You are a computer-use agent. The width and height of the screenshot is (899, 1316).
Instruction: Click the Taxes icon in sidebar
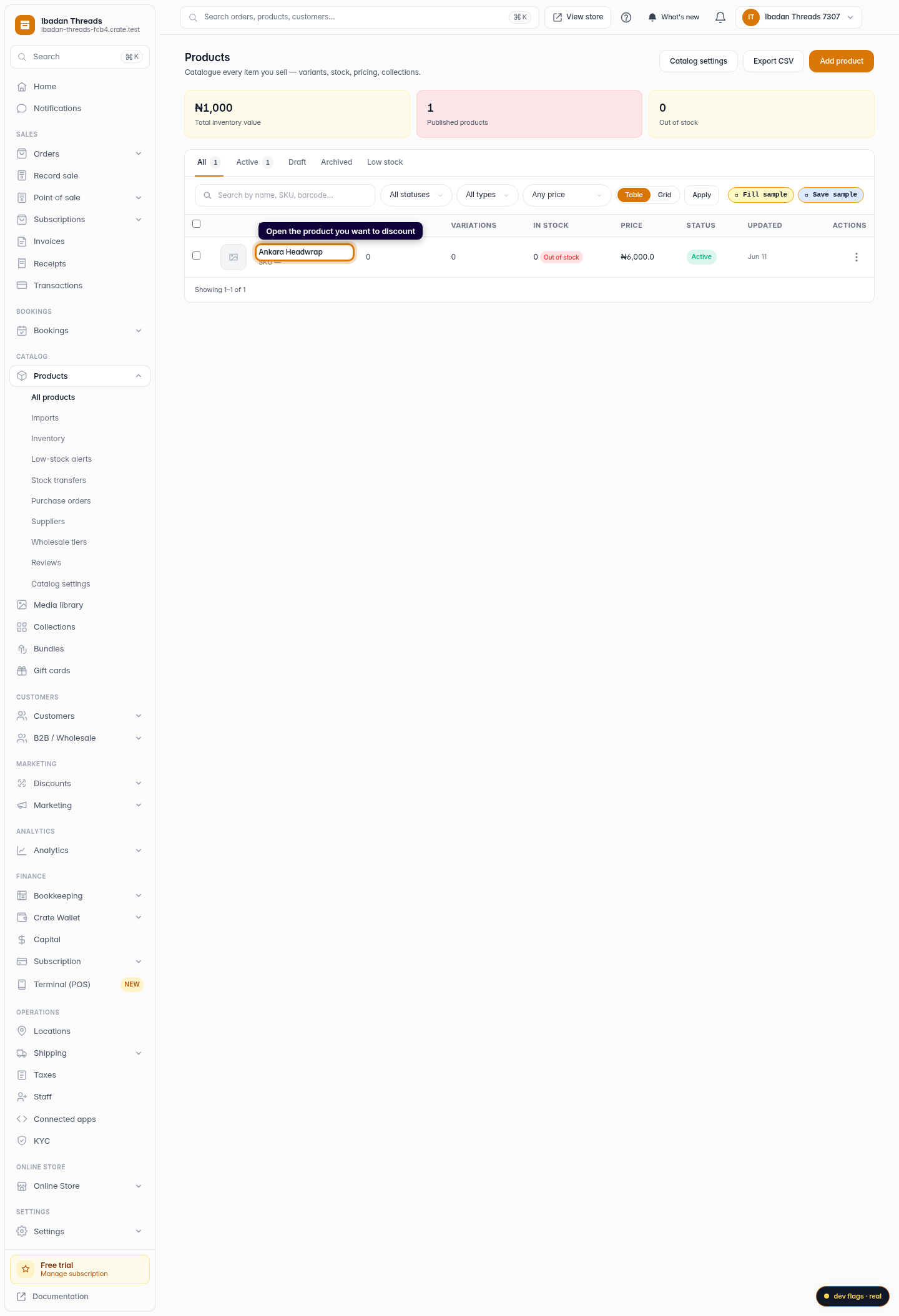22,1075
